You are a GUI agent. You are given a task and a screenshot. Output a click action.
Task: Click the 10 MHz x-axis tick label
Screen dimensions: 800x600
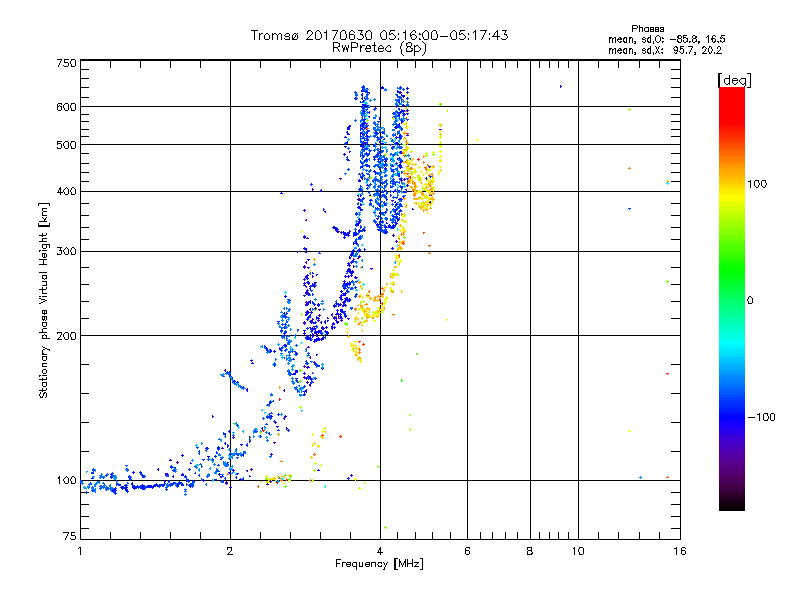(x=578, y=551)
